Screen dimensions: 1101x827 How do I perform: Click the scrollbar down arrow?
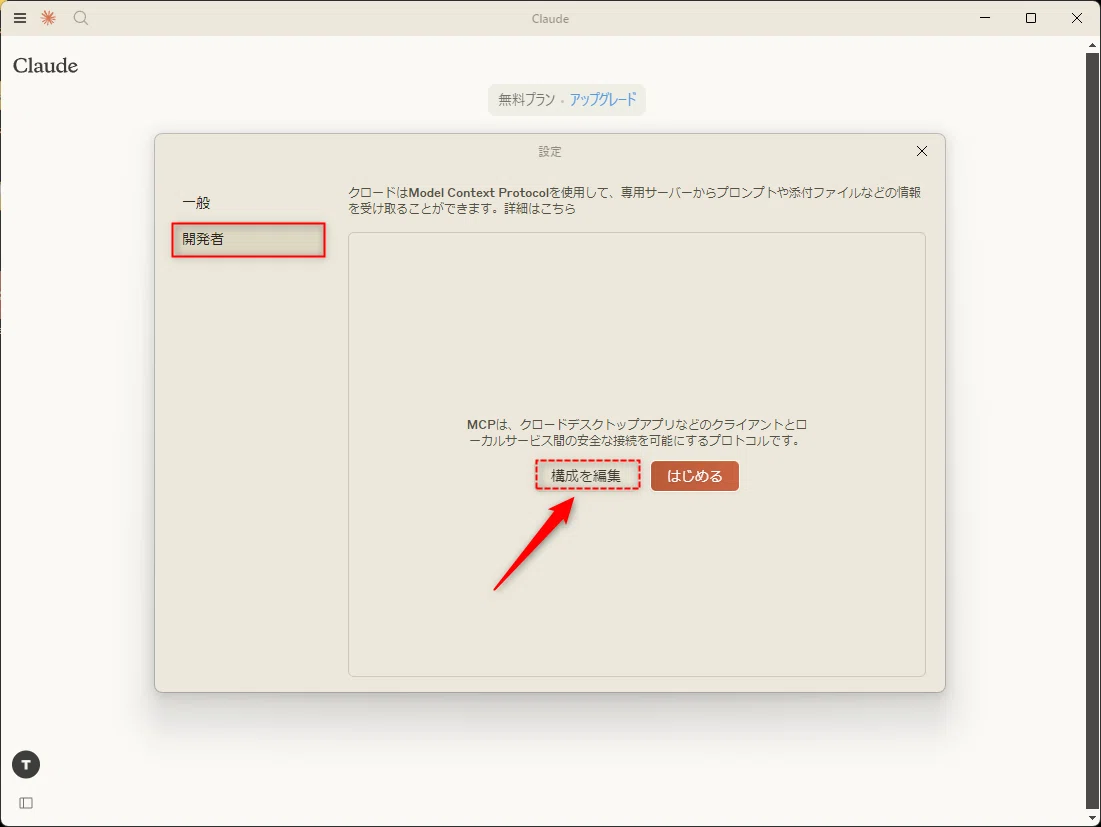click(x=1092, y=819)
